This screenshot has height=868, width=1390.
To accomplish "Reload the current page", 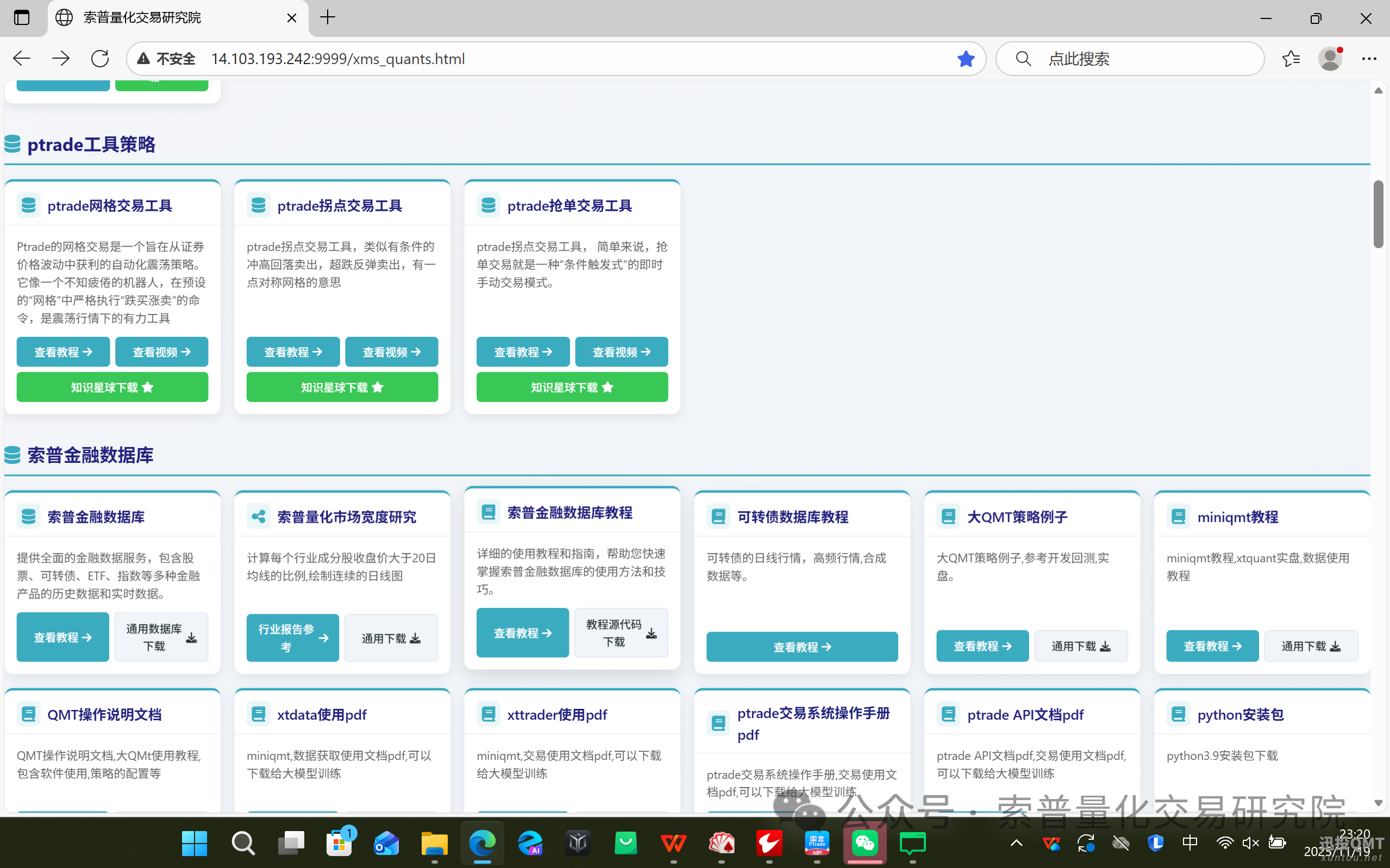I will [x=100, y=58].
